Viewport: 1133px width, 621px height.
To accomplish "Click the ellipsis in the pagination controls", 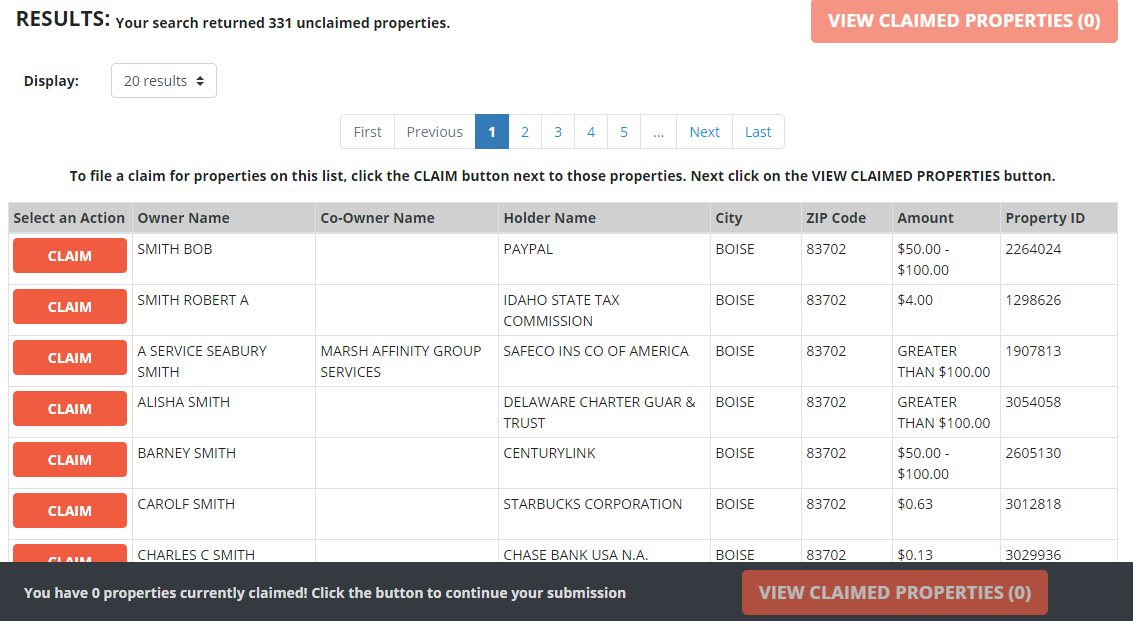I will 658,131.
